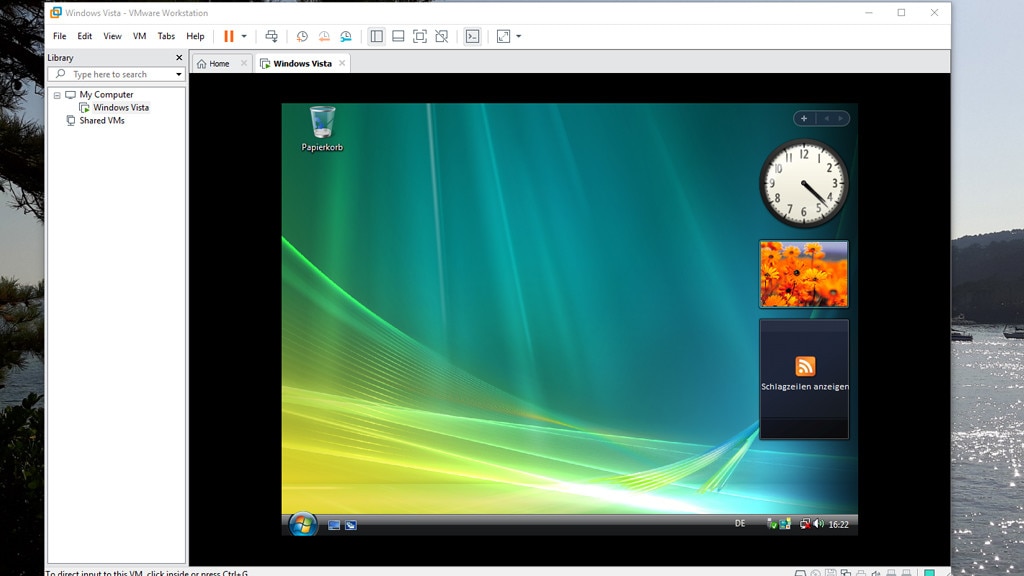Screen dimensions: 1024x576
Task: Click the Papierkorb recycle bin icon
Action: pos(322,129)
